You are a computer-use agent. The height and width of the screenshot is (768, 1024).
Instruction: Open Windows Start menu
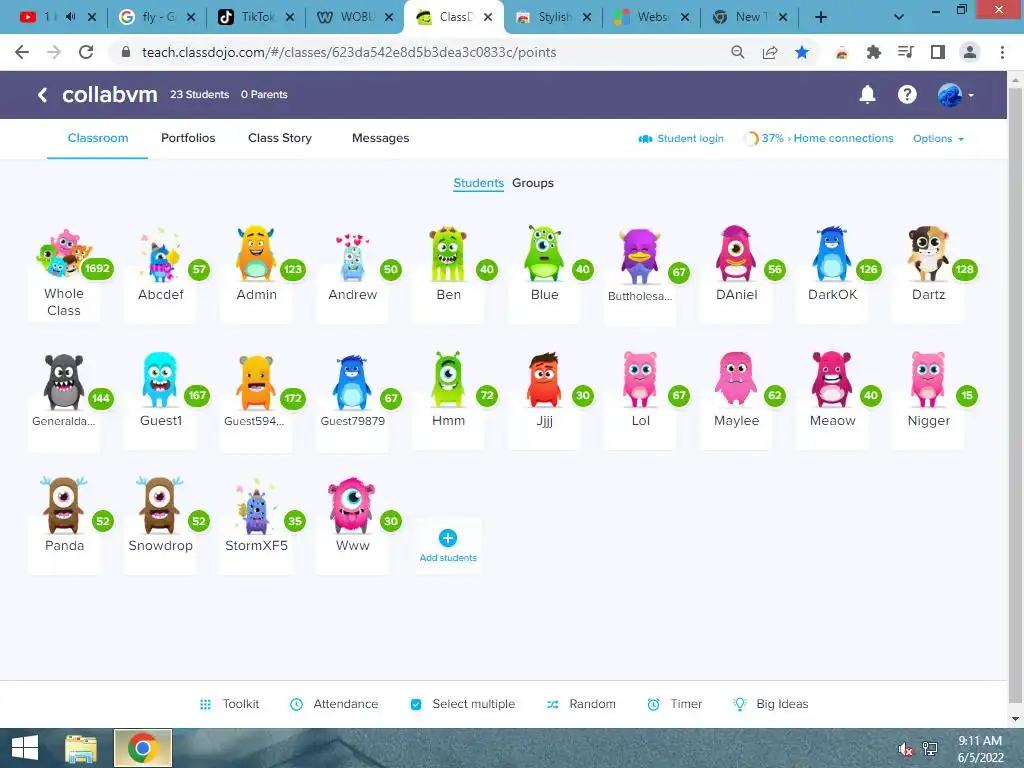coord(25,748)
